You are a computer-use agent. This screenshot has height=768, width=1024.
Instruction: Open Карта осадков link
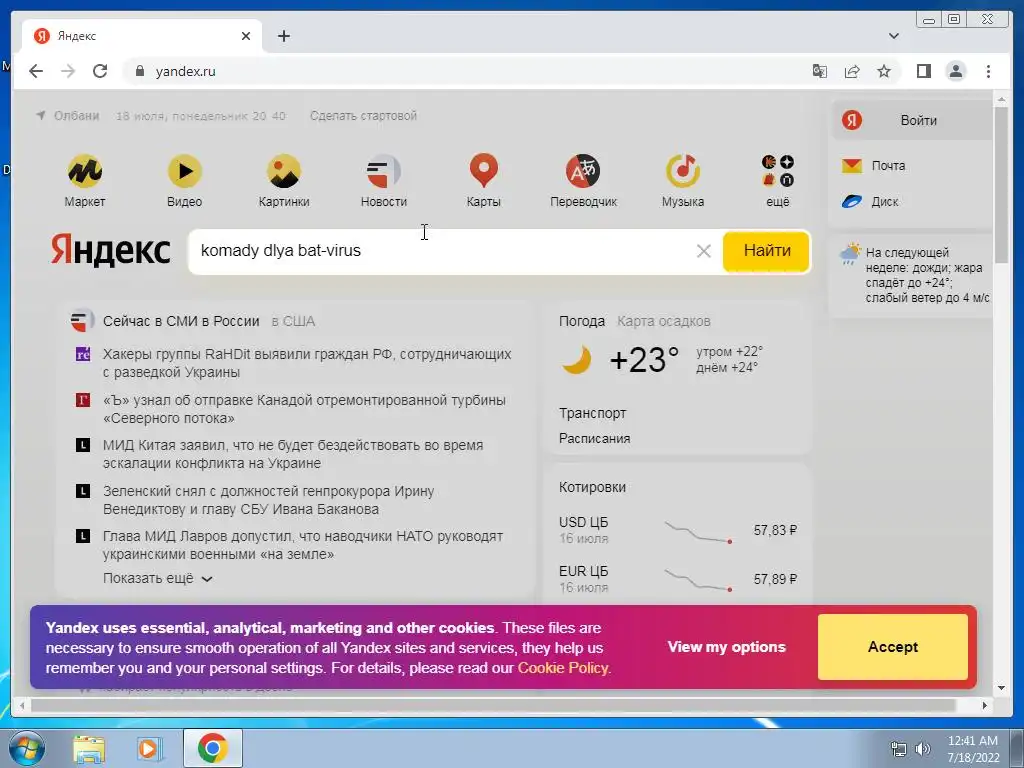(x=664, y=321)
